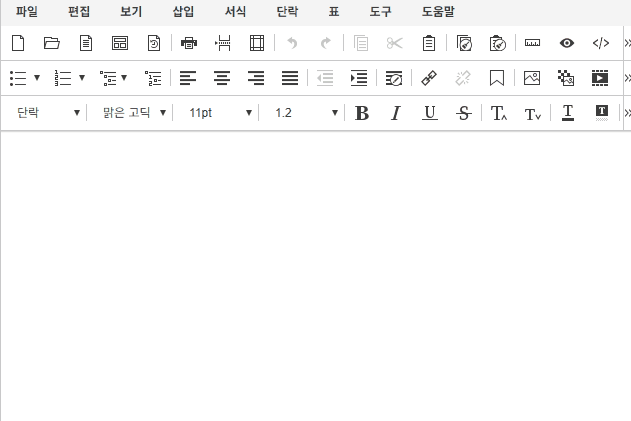Open the 서식 menu
631x421 pixels.
[x=235, y=13]
